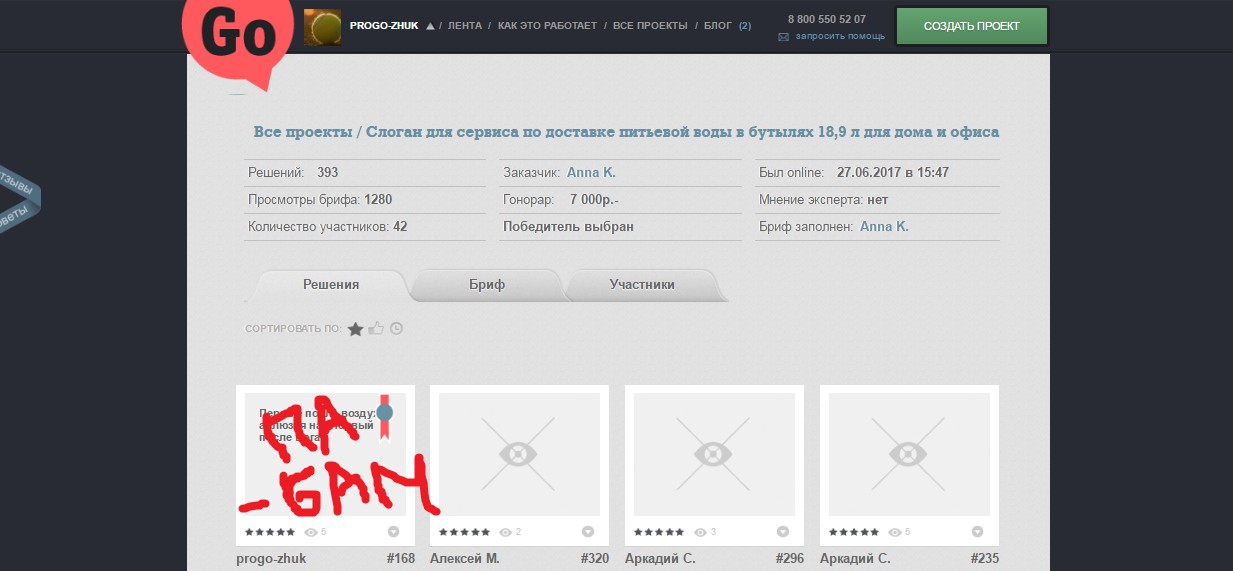Open customer Anna K. link in Заказчик row
Screen dimensions: 1233x571
coord(591,173)
